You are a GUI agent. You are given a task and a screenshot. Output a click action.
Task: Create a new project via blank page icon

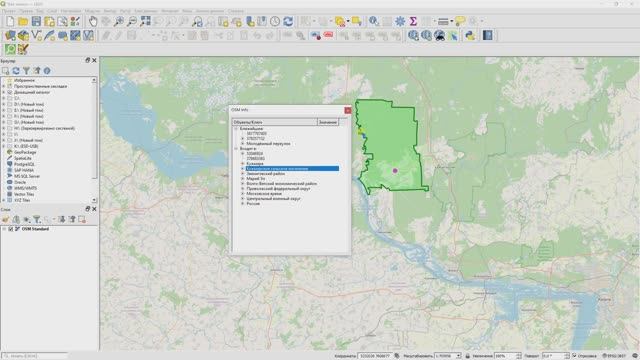(x=10, y=21)
